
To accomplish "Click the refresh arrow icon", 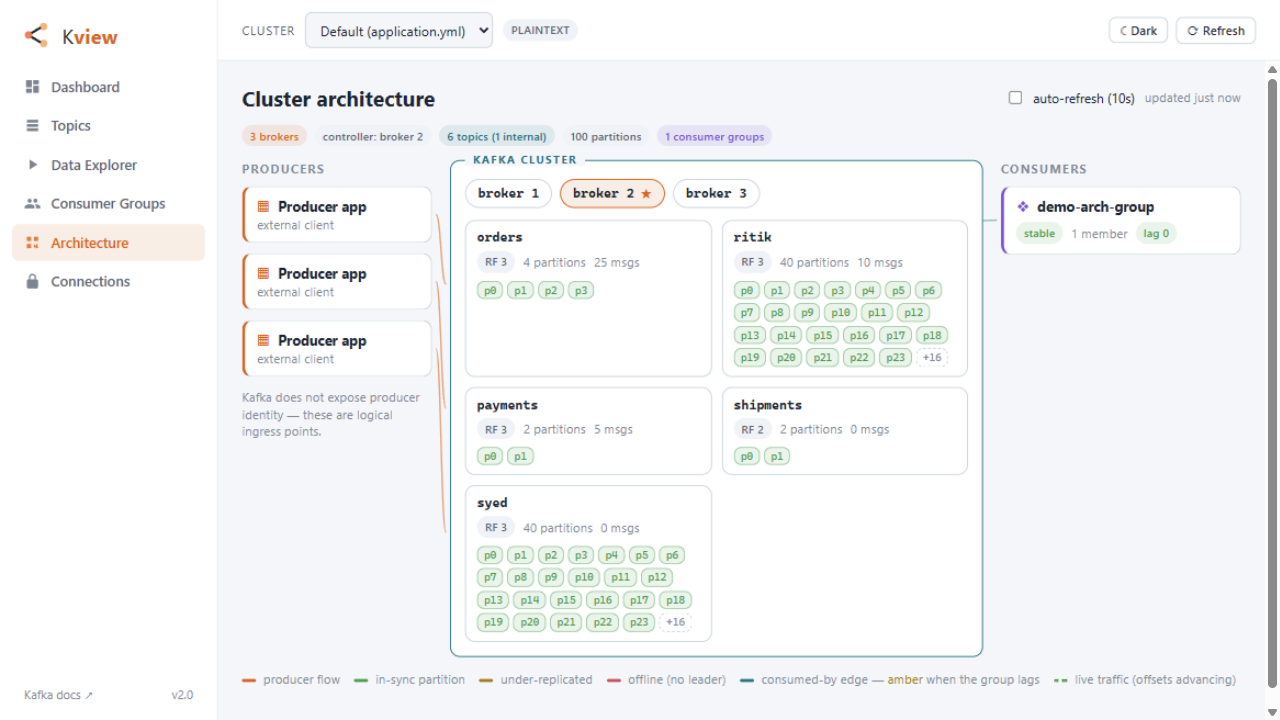I will pos(1192,31).
